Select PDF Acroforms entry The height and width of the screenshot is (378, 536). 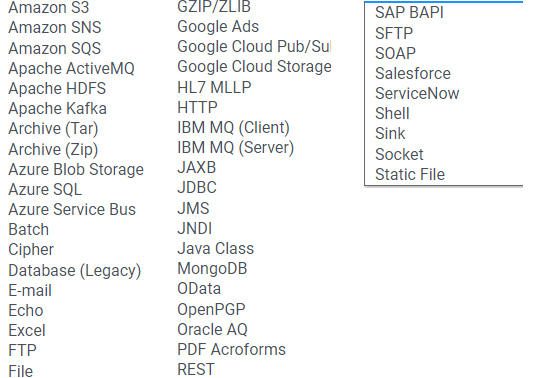point(231,350)
